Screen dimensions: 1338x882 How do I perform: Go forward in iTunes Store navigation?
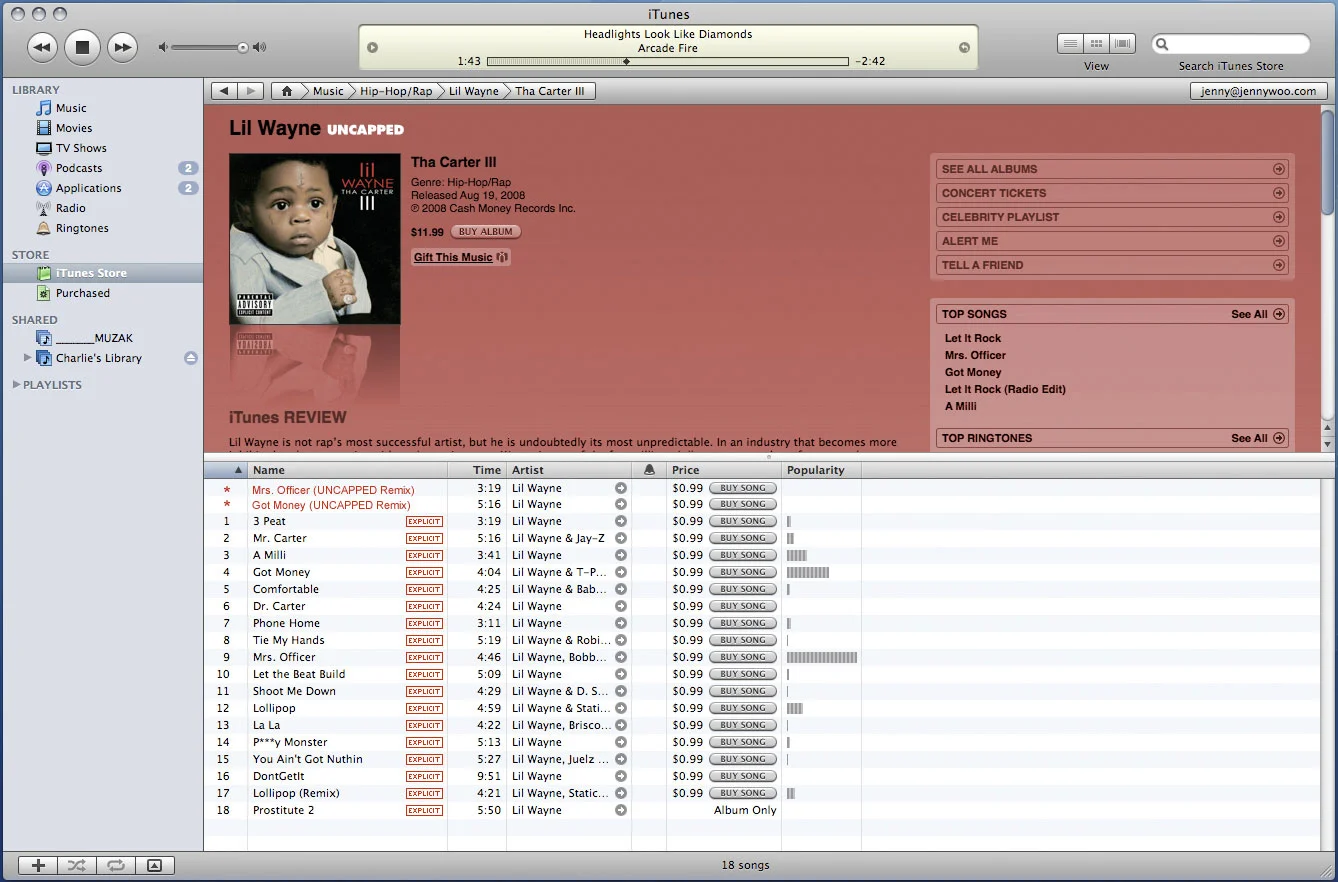pos(251,91)
